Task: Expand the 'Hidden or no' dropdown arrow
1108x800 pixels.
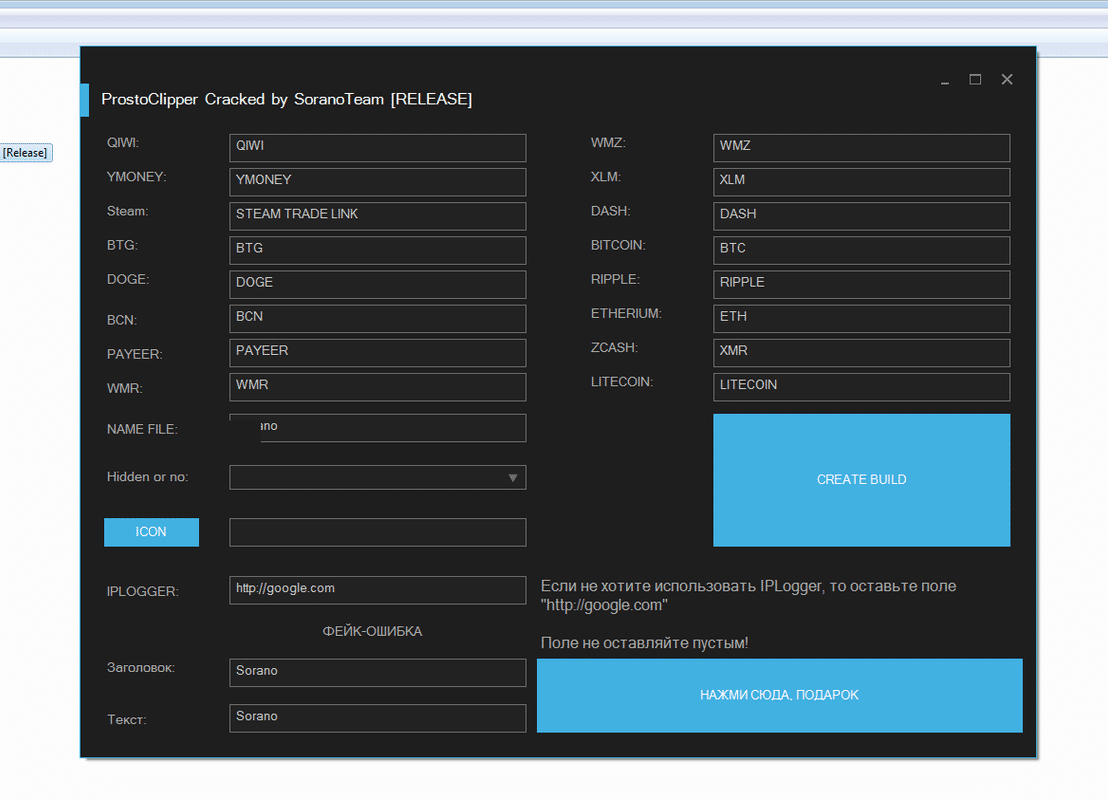Action: pyautogui.click(x=512, y=478)
